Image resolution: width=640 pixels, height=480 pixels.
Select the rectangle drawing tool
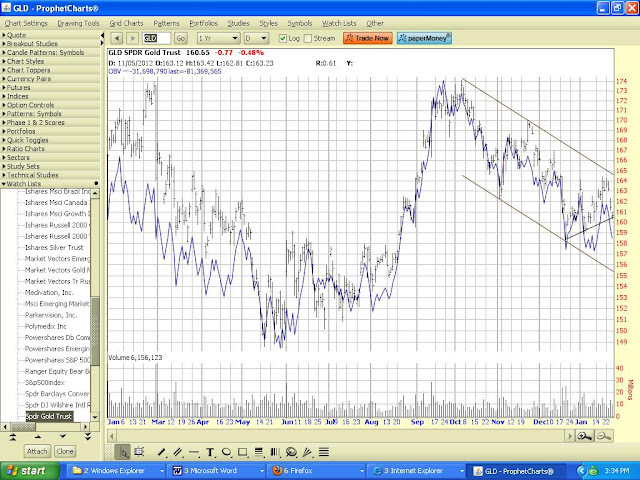[242, 452]
